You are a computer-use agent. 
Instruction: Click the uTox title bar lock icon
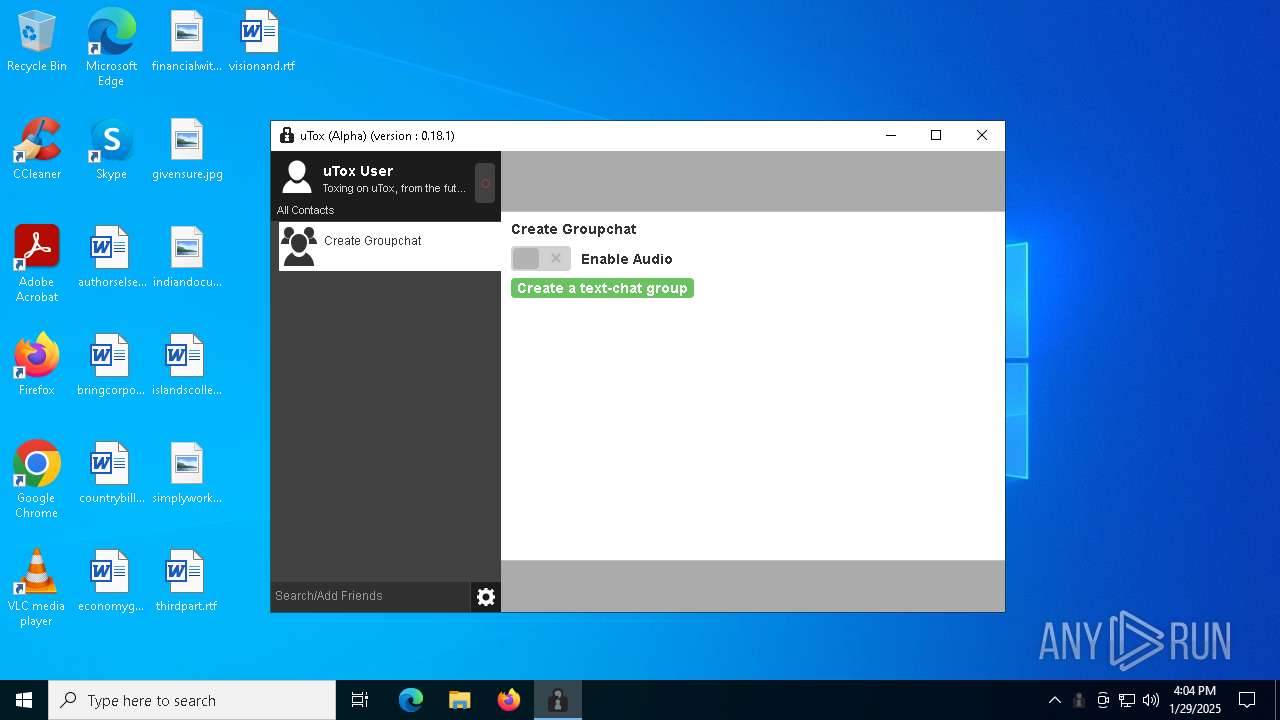pyautogui.click(x=287, y=136)
